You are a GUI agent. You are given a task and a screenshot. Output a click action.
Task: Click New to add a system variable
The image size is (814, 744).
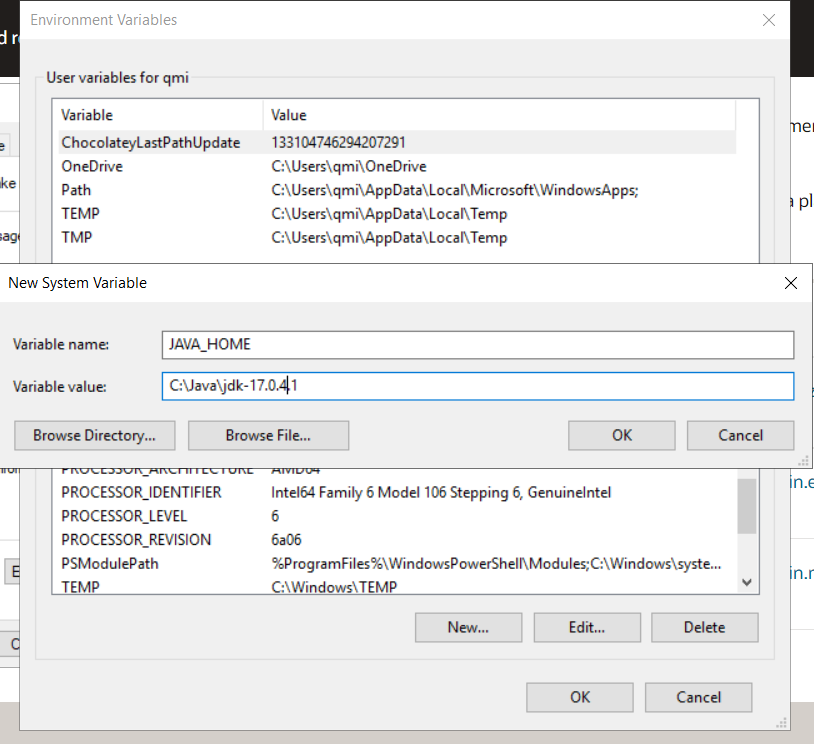[468, 627]
